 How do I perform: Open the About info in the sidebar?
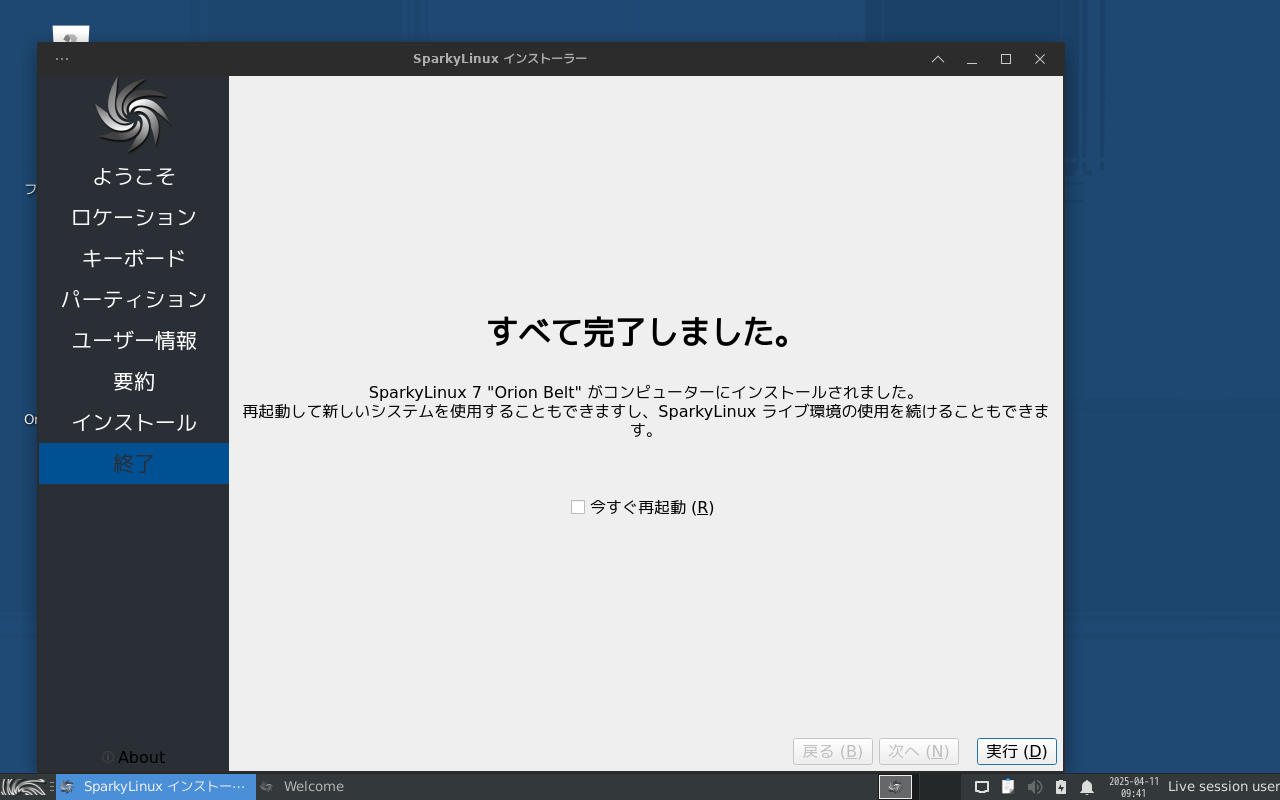coord(134,757)
